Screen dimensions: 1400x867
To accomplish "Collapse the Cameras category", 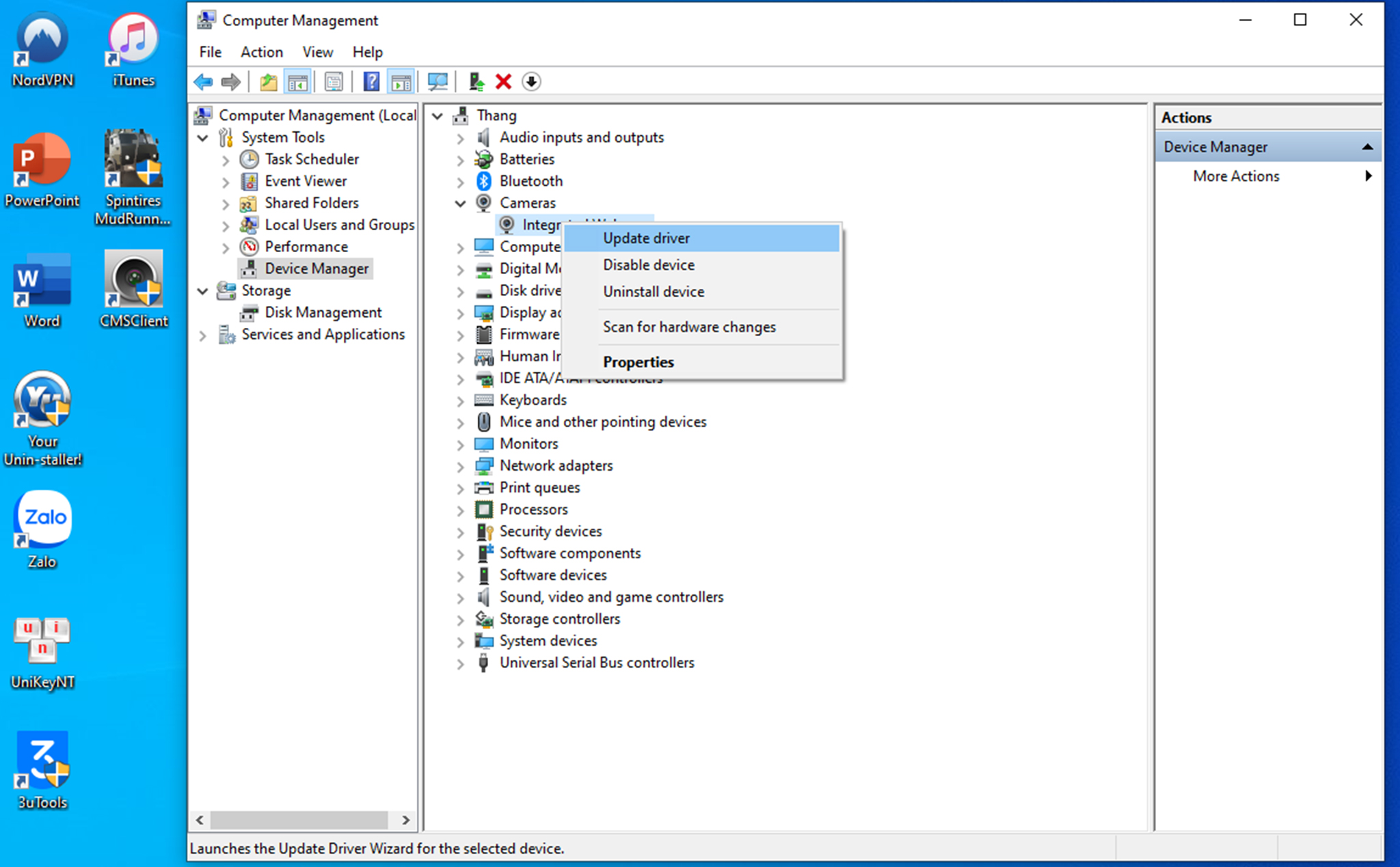I will 460,203.
